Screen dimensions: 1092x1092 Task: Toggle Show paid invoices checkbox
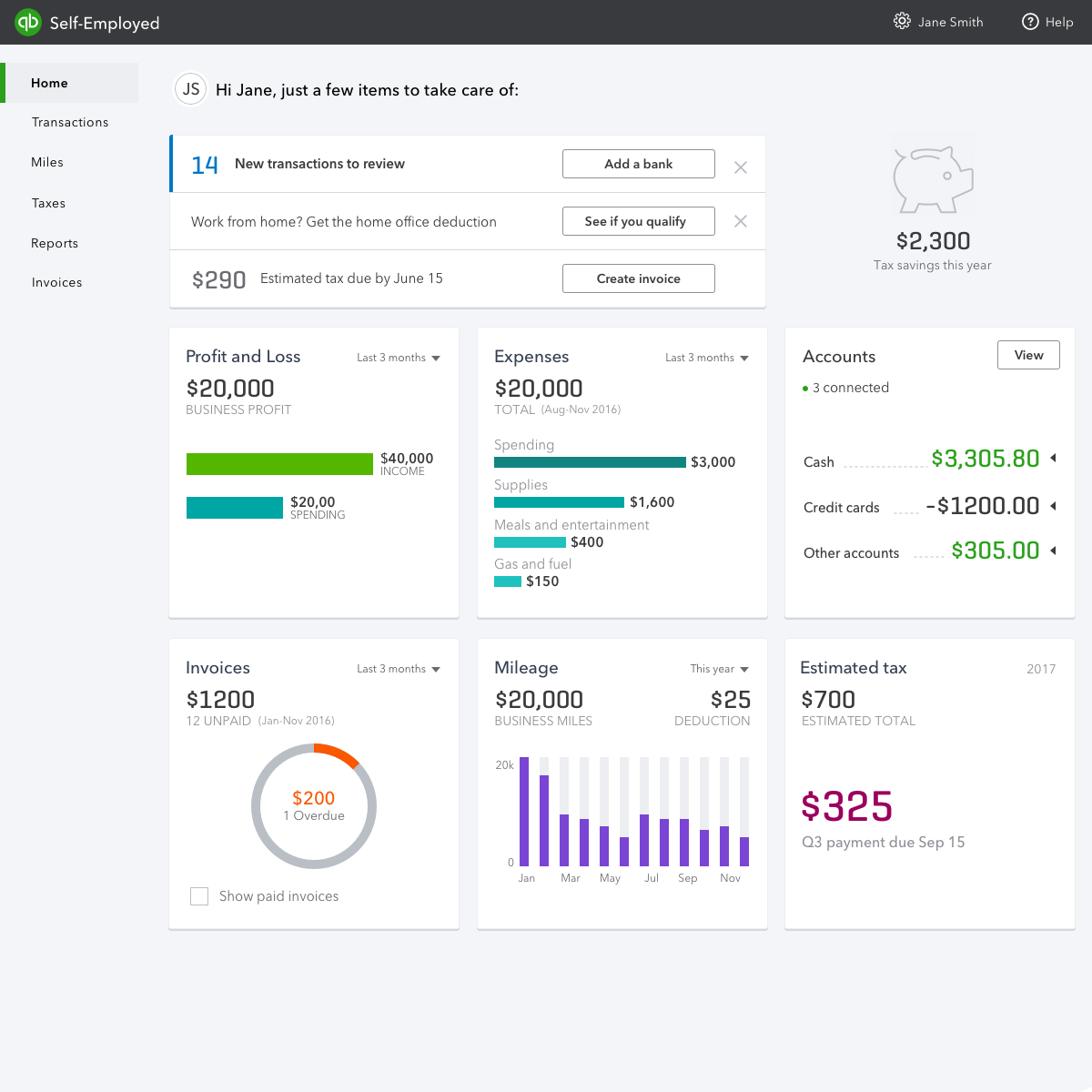coord(199,896)
